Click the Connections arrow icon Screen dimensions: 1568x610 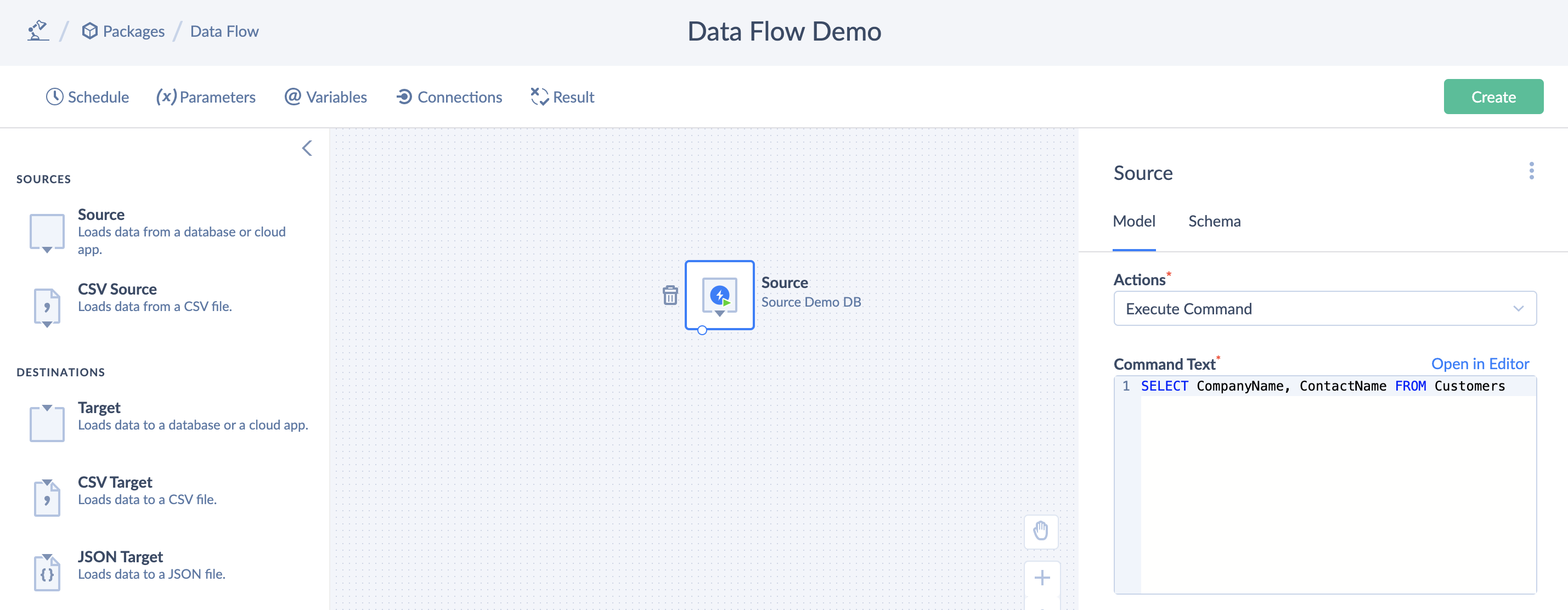click(404, 96)
